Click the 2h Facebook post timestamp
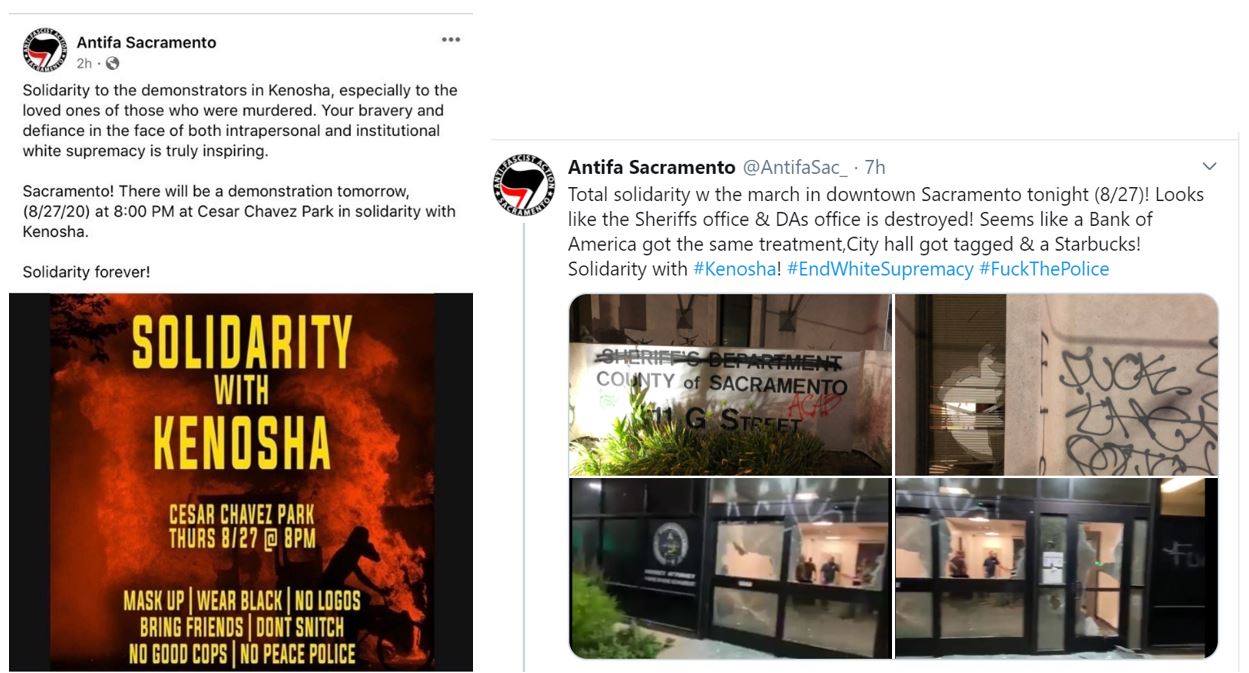Screen dimensions: 1249x673 84,63
